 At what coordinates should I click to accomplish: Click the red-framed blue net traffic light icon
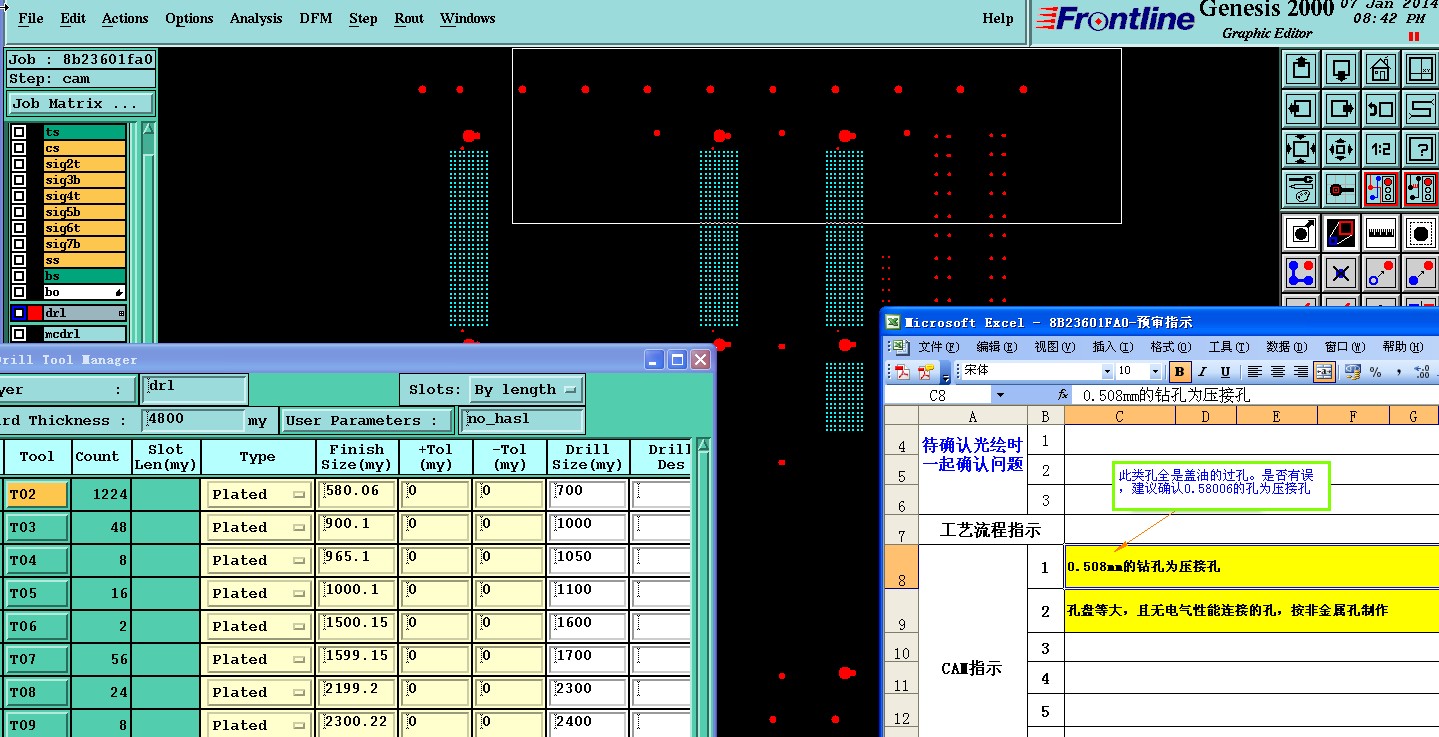[1381, 188]
